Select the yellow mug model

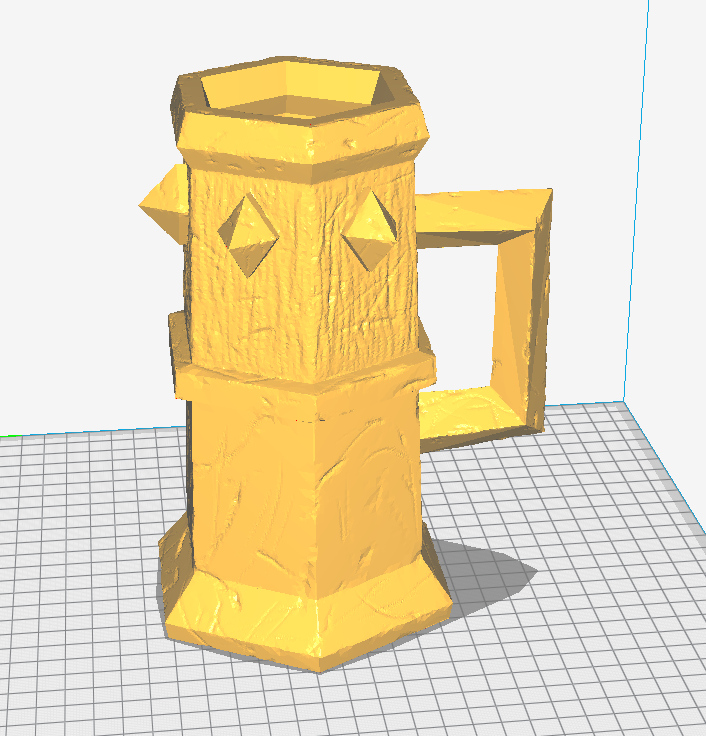[305, 366]
